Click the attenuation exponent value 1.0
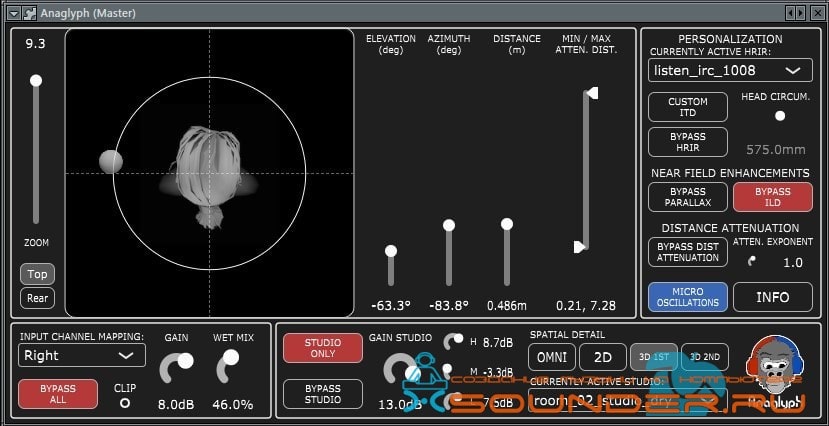Image resolution: width=829 pixels, height=426 pixels. (x=793, y=263)
